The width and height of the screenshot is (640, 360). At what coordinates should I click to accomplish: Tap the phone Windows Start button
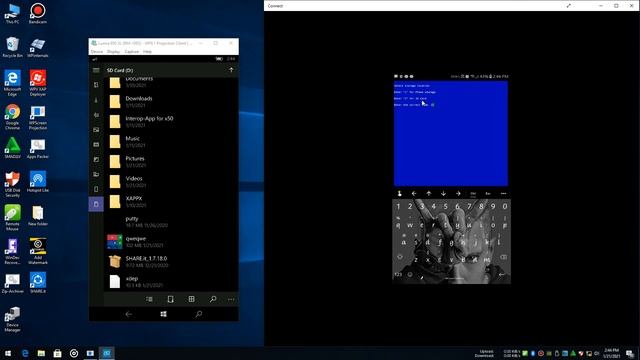click(x=163, y=314)
